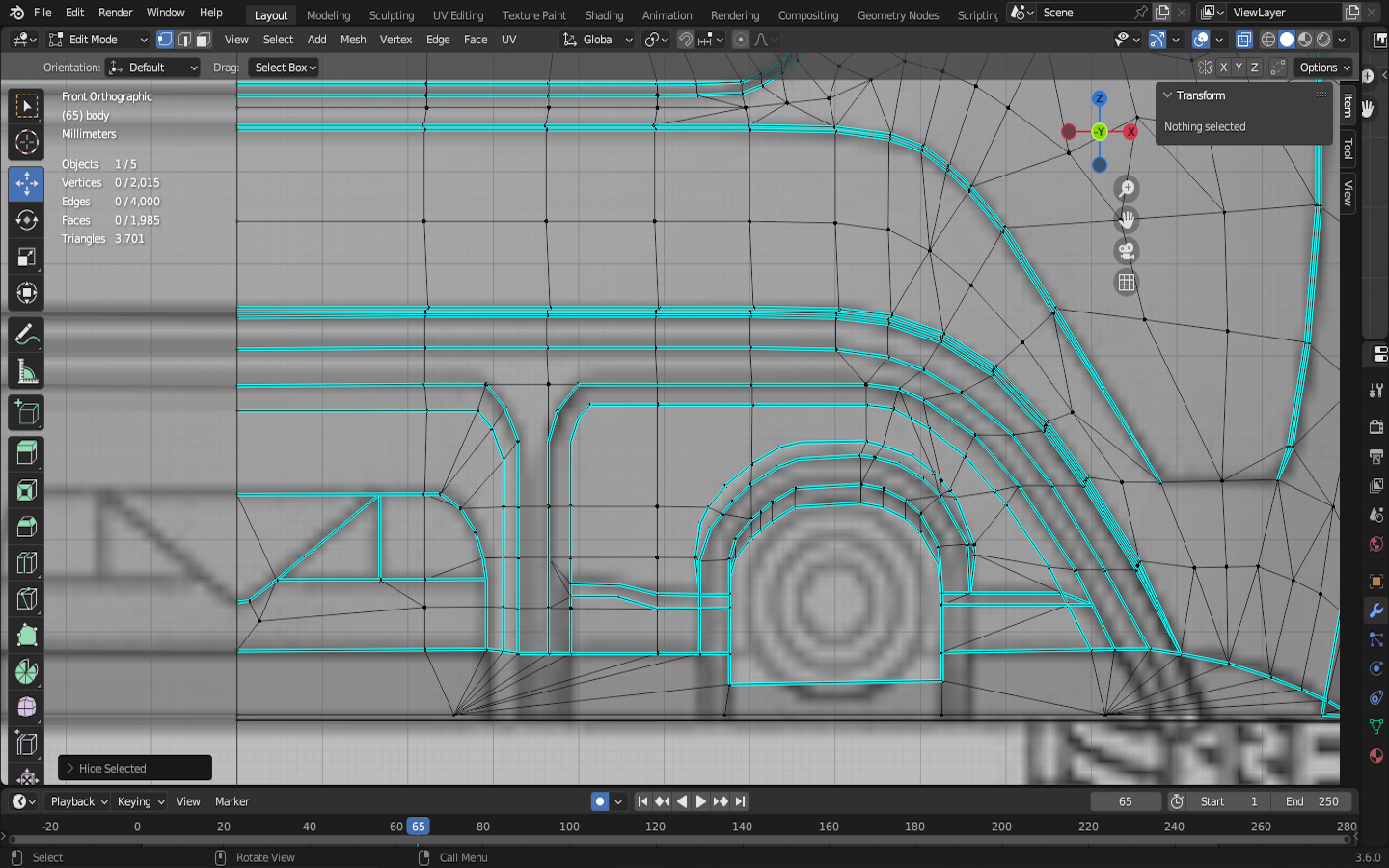Toggle snapping magnet
The height and width of the screenshot is (868, 1389).
pyautogui.click(x=685, y=40)
